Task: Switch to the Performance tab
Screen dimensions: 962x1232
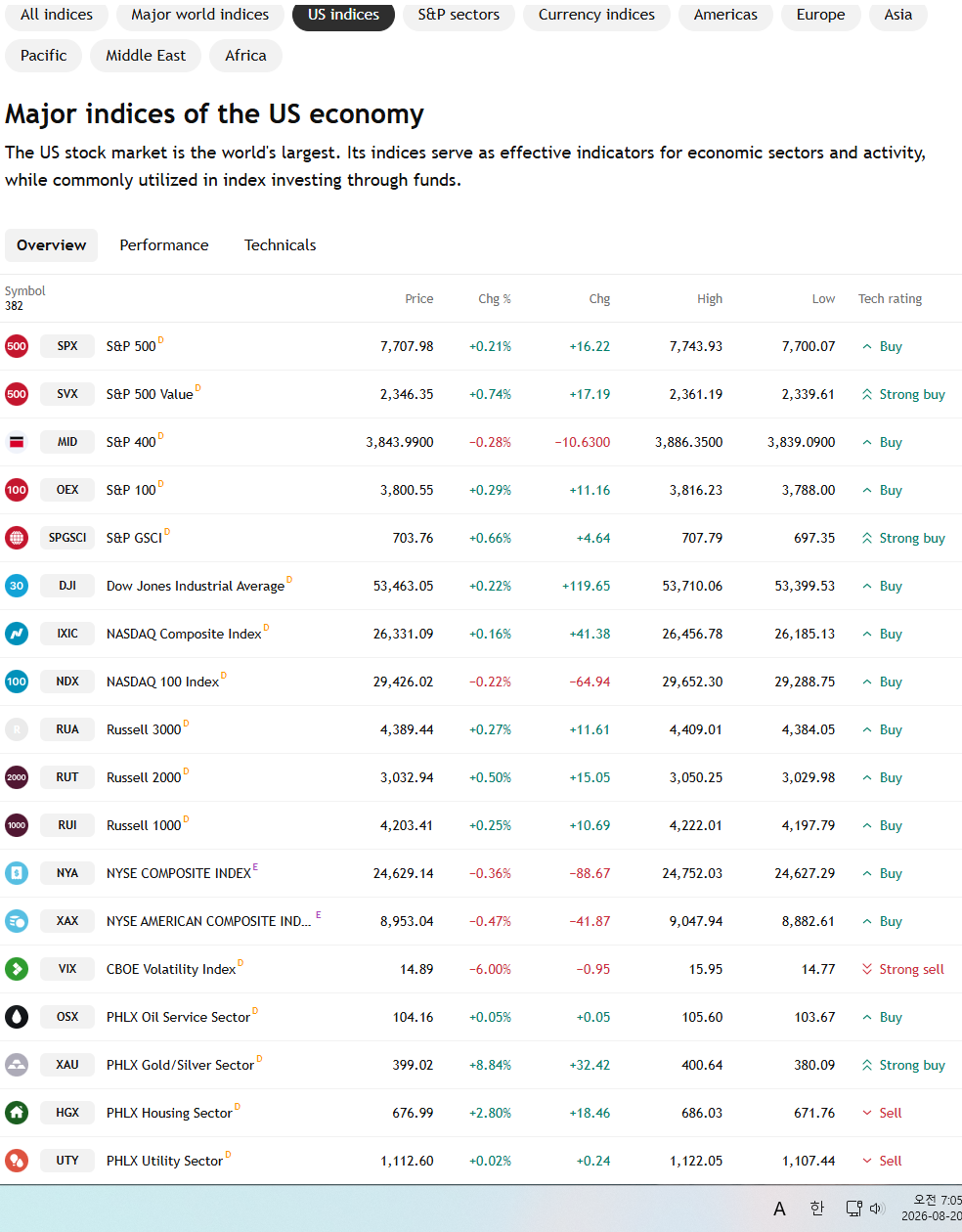Action: [x=164, y=245]
